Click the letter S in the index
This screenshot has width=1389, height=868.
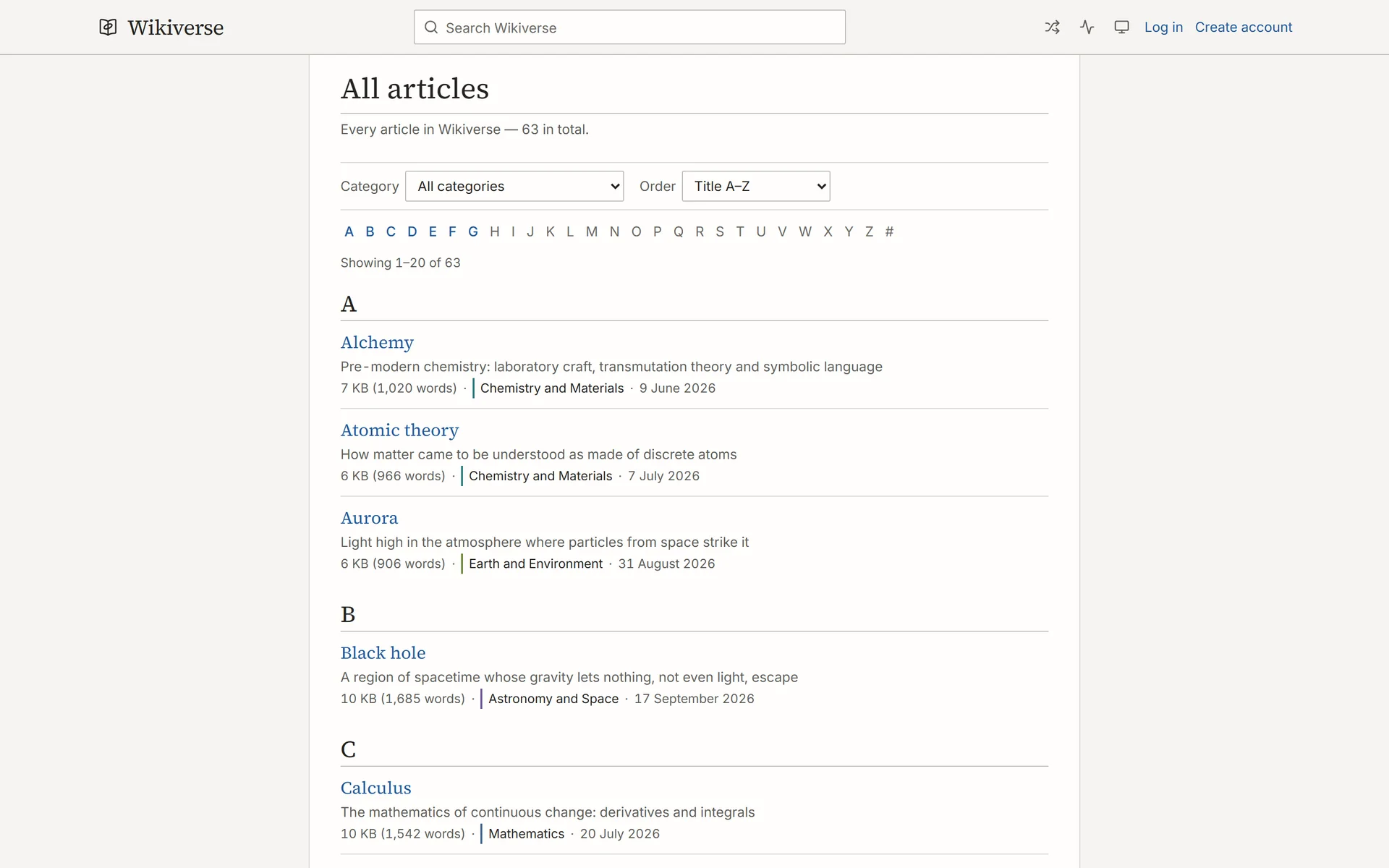point(720,231)
